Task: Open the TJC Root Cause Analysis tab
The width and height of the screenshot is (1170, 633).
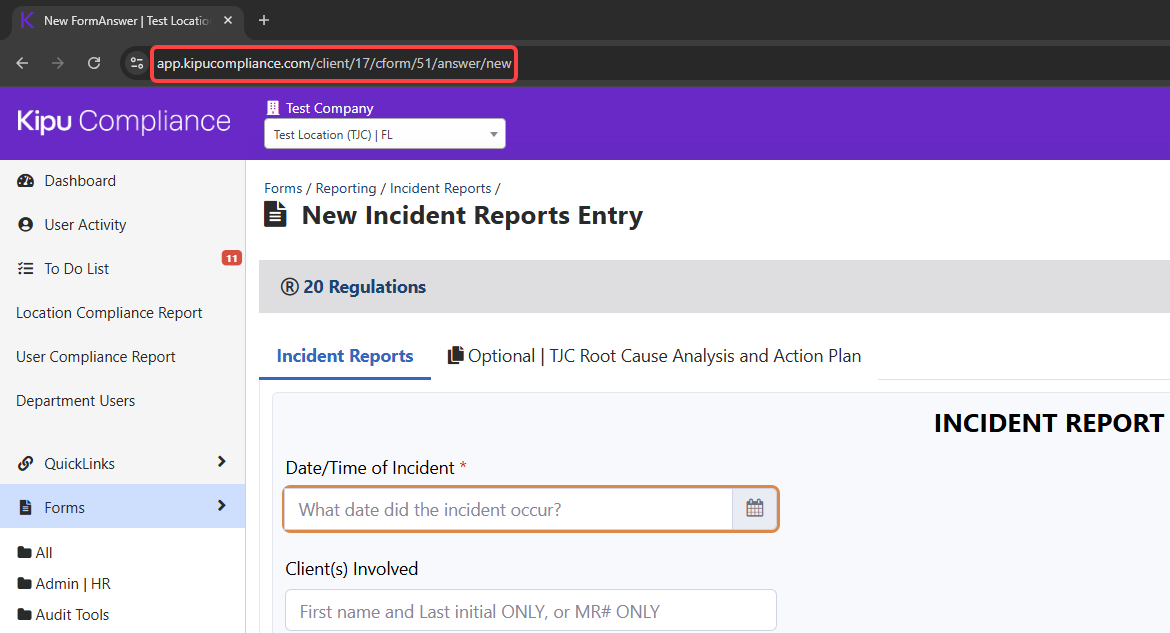Action: point(655,356)
